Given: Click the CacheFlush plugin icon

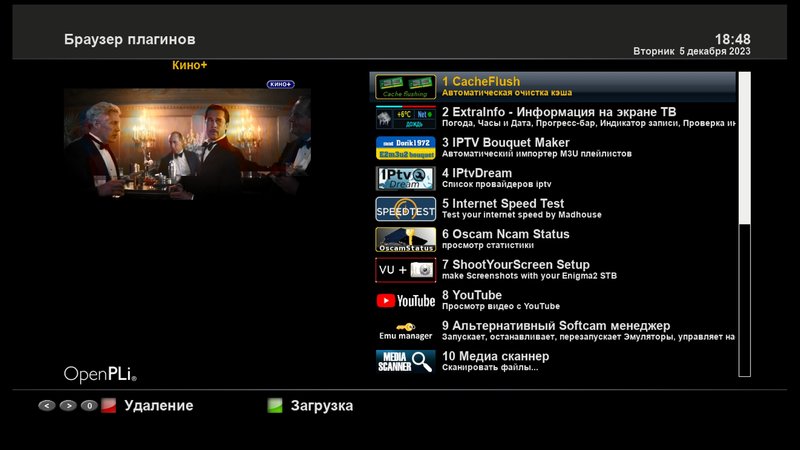Looking at the screenshot, I should 405,87.
